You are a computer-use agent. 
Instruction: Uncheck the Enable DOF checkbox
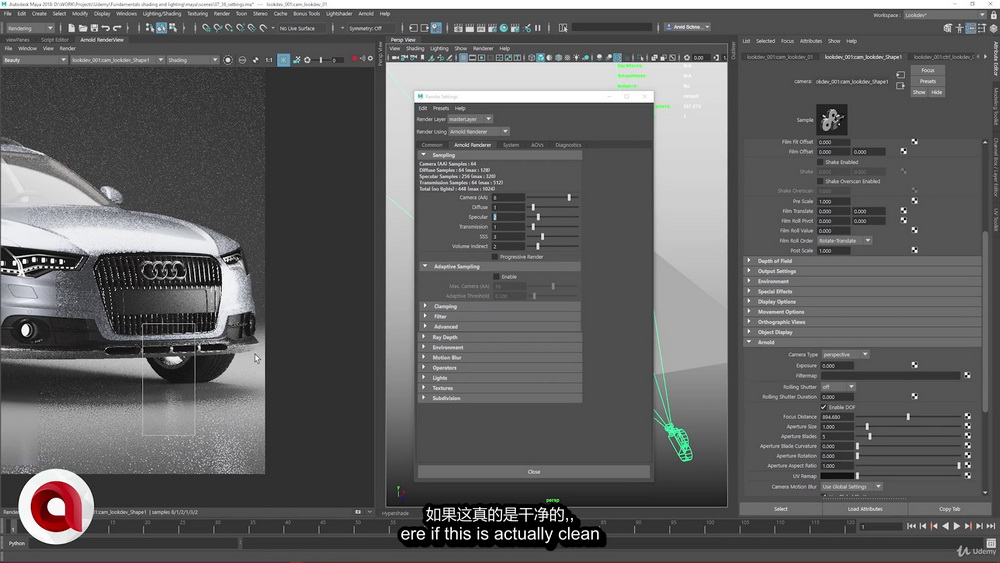[x=823, y=407]
